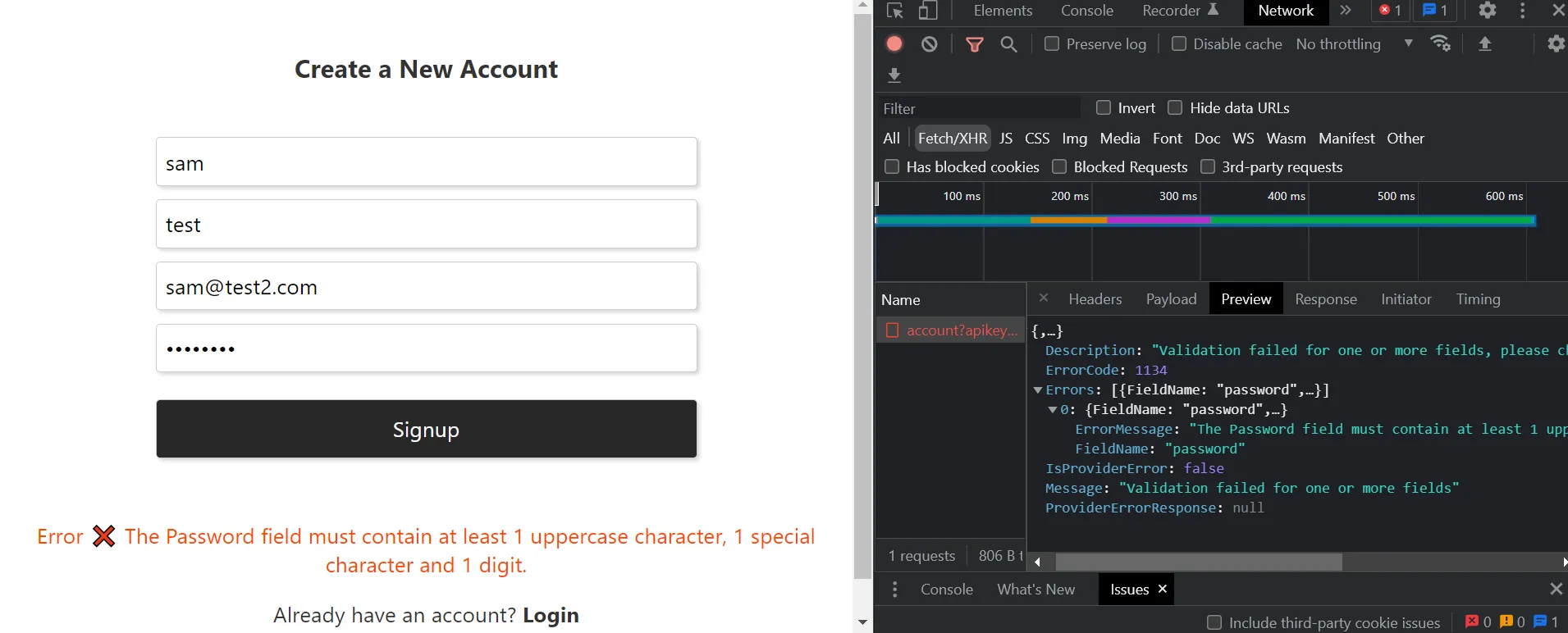Open the Recorder tab
The height and width of the screenshot is (633, 1568).
coord(1179,11)
